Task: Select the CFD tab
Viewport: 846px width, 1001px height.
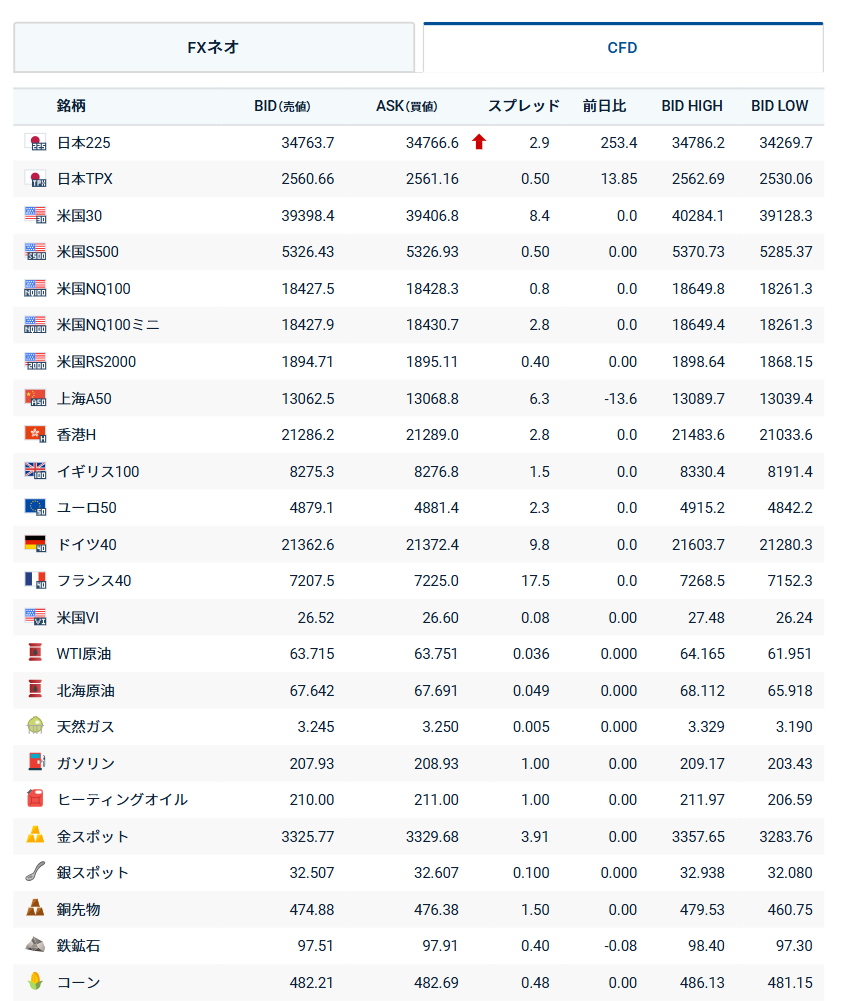Action: (622, 47)
